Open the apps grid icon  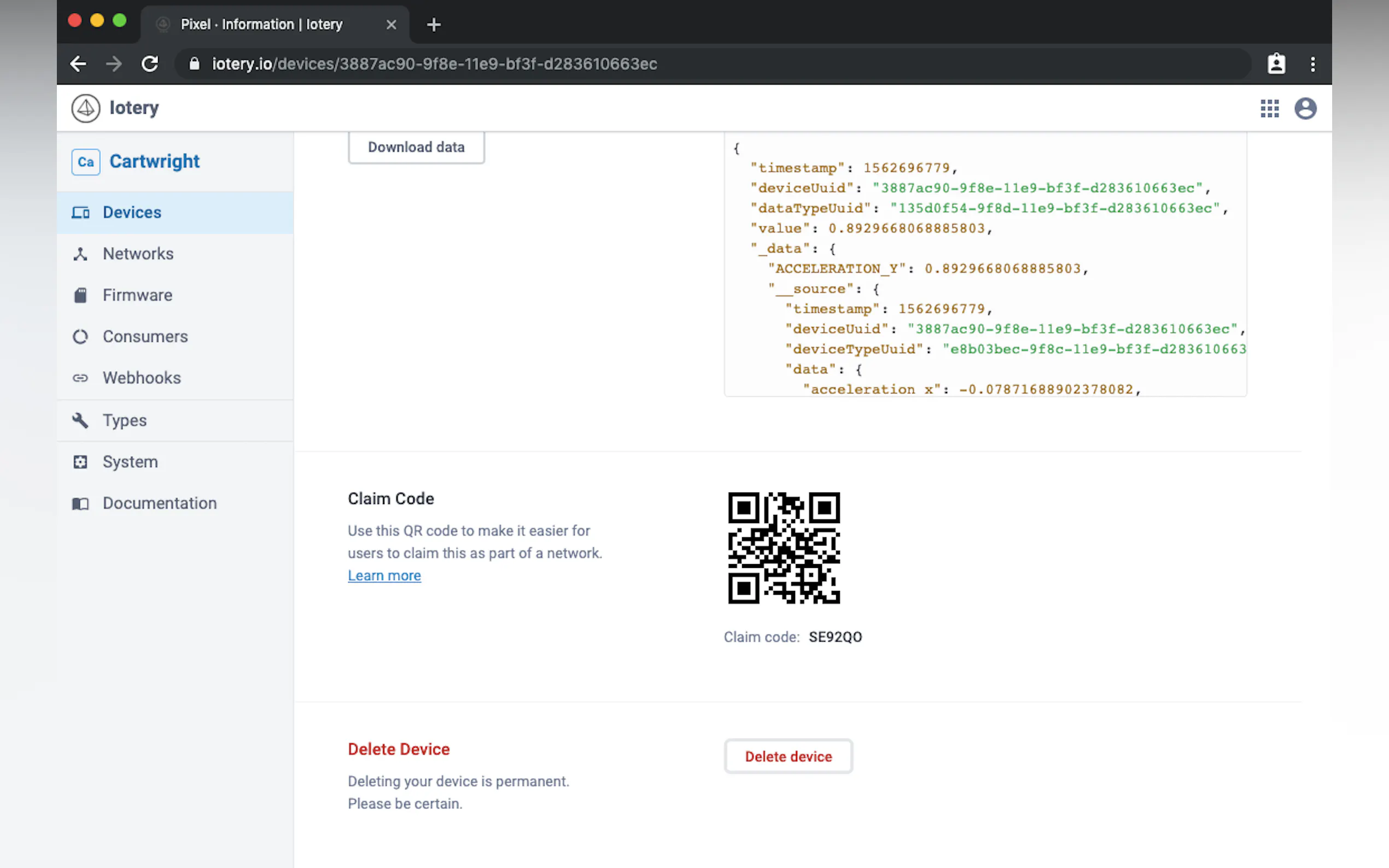[1270, 108]
